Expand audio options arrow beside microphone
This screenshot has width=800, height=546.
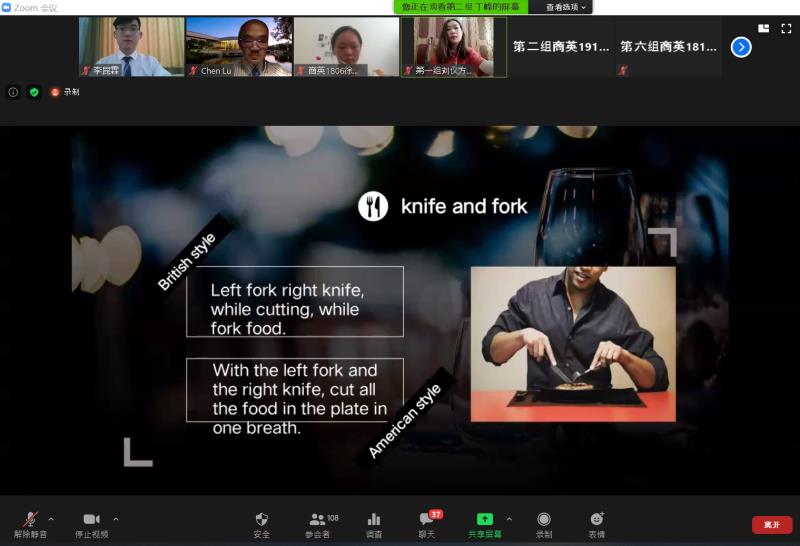point(51,519)
